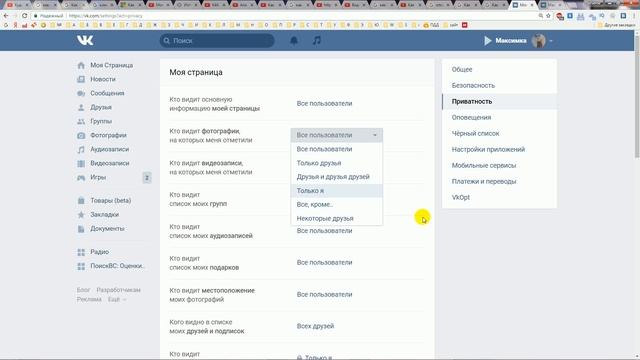Change Всех друзей value for friends list

[315, 326]
